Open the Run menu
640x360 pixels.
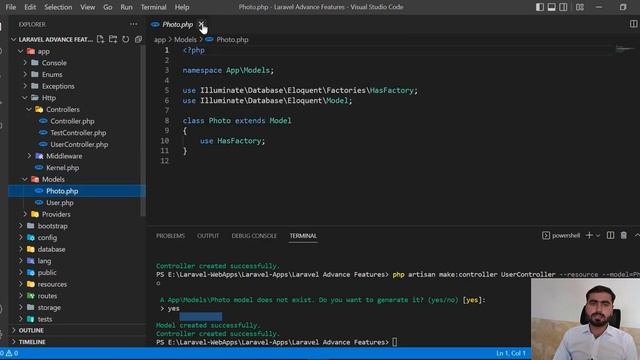[126, 7]
